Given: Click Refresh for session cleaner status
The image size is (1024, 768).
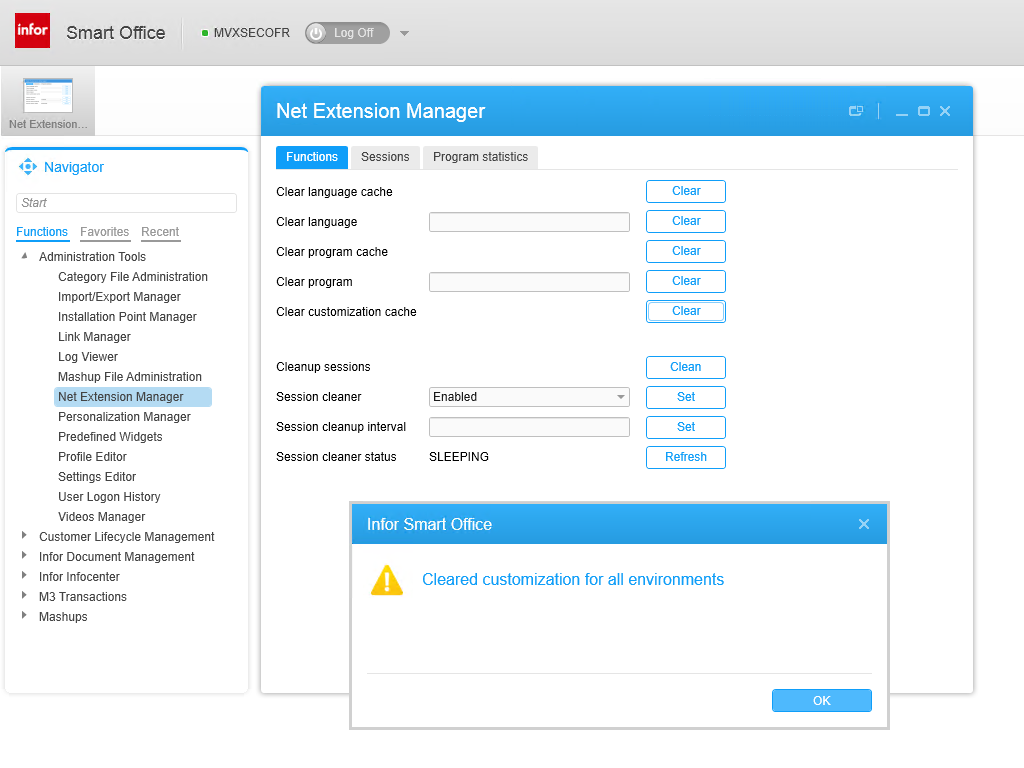Looking at the screenshot, I should 685,457.
